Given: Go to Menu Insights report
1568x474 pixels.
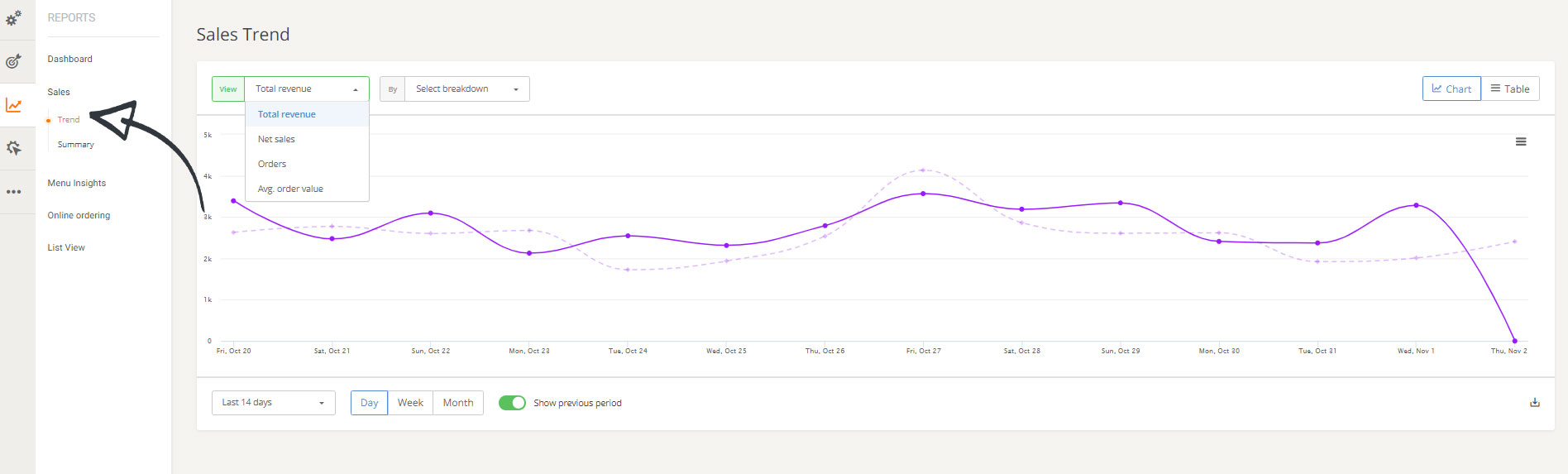Looking at the screenshot, I should [x=77, y=183].
